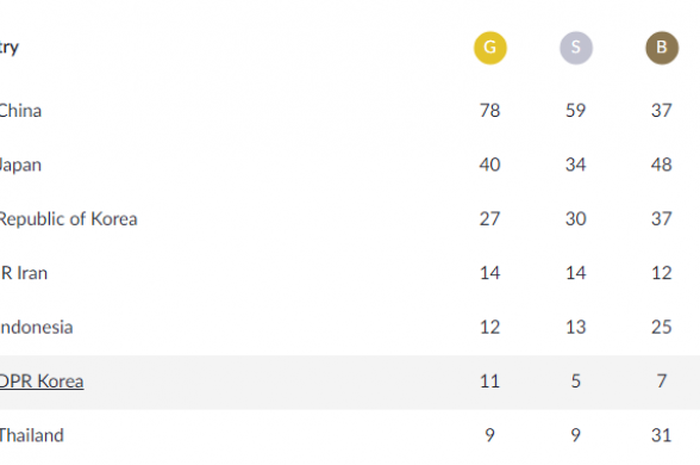
Task: Click China's gold count of 78
Action: 490,111
